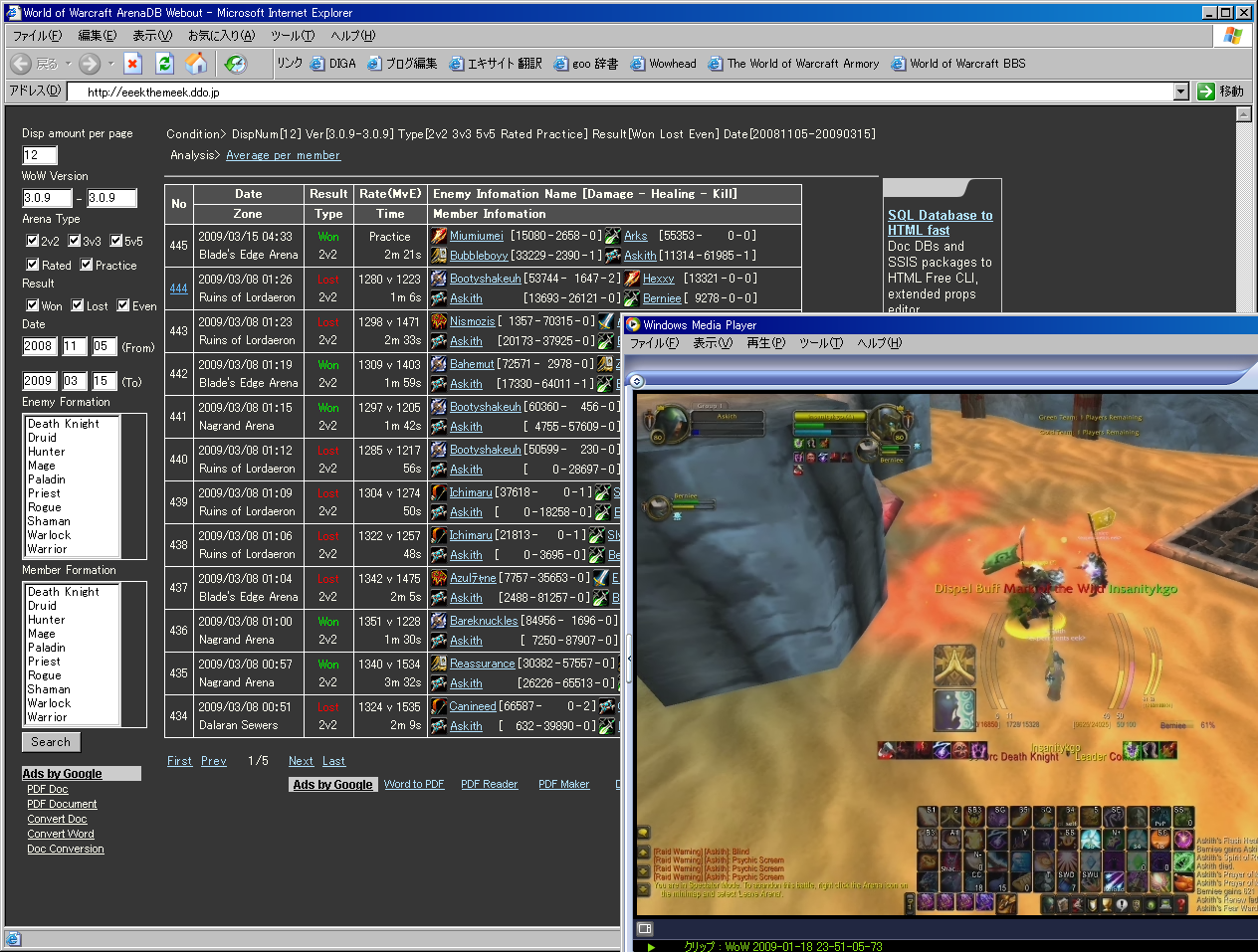This screenshot has height=952, width=1258.
Task: Open the ブログ編集 favorites link
Action: pyautogui.click(x=403, y=64)
